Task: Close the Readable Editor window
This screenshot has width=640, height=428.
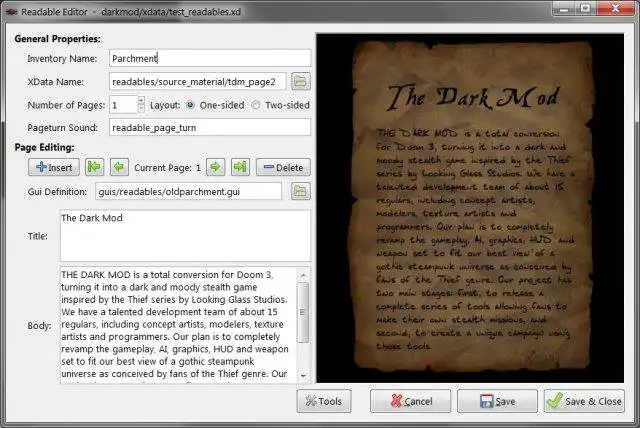Action: pos(615,9)
